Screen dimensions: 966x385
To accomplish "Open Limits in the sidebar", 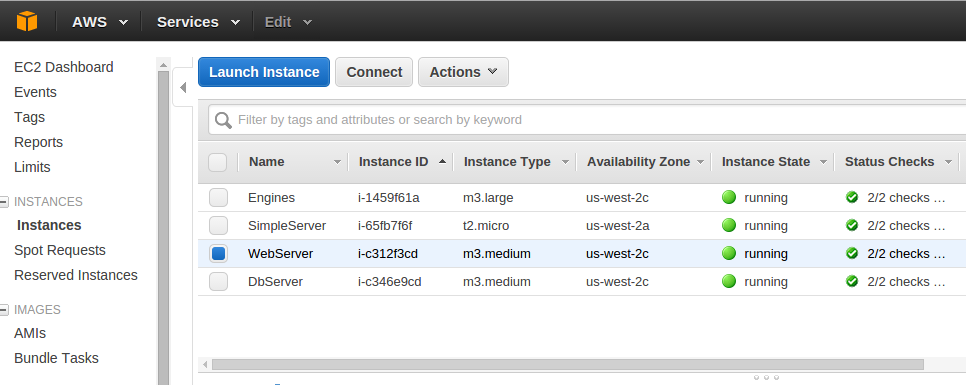I will [x=32, y=168].
